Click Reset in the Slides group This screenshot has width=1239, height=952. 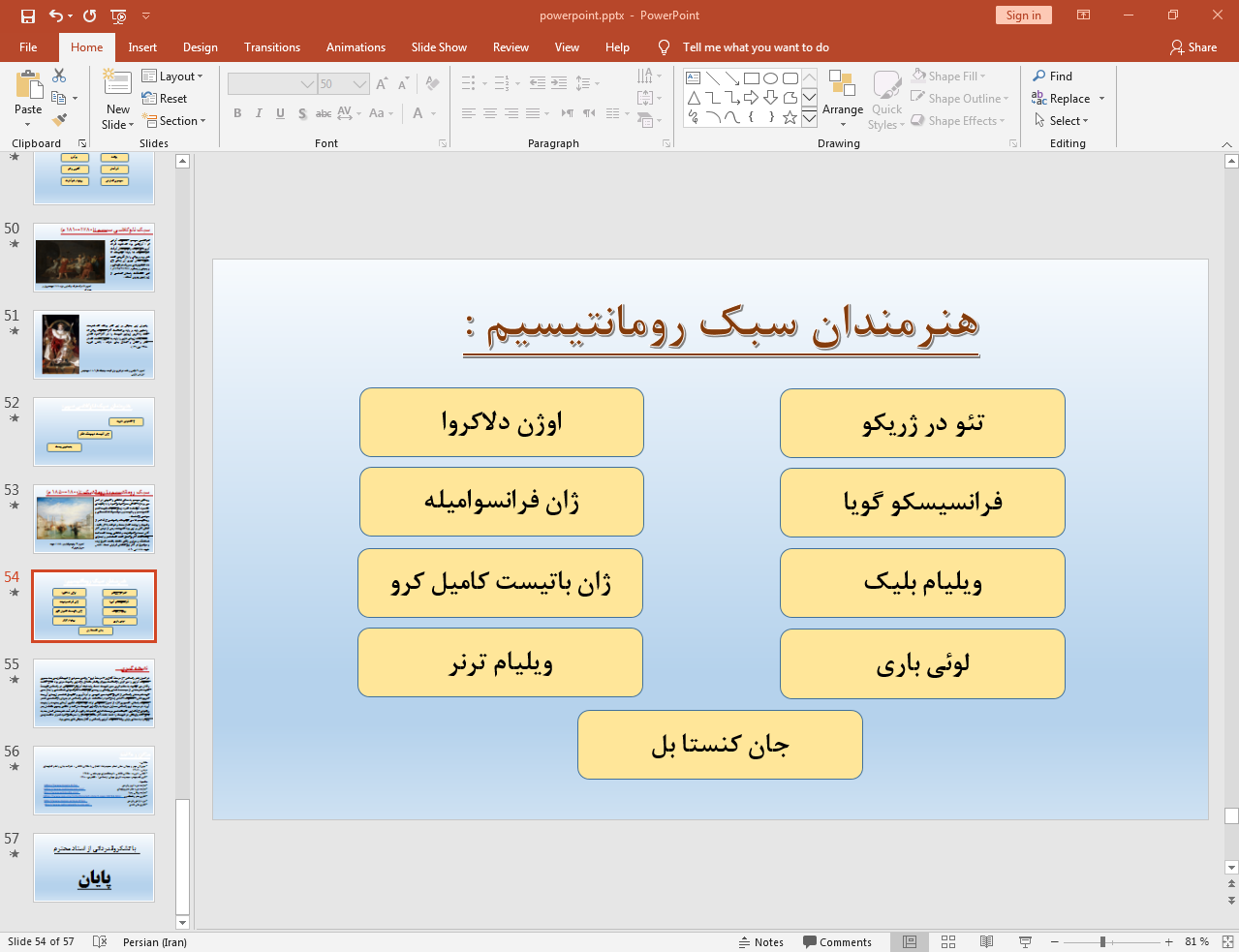pos(165,99)
